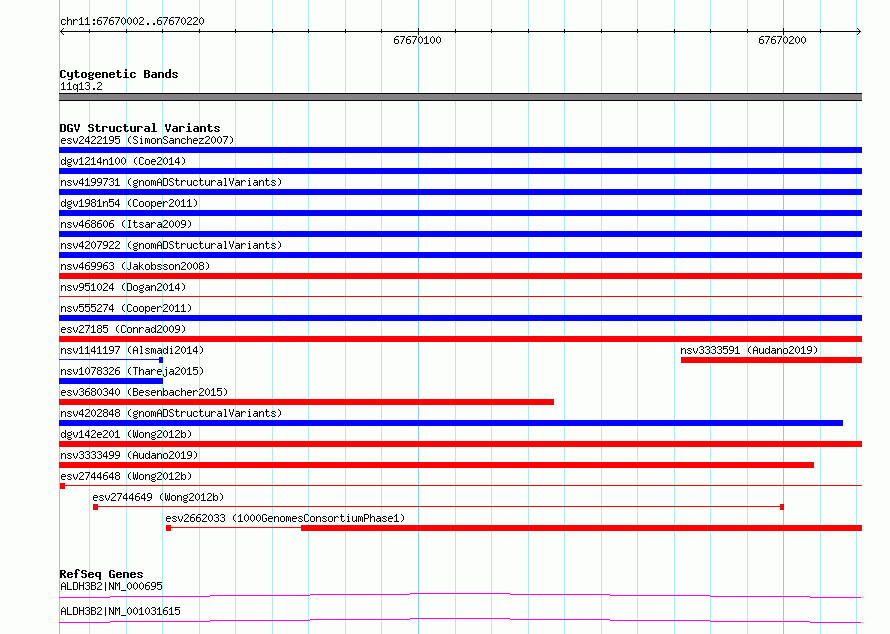Click left arrow of the coordinate ruler
Image resolution: width=890 pixels, height=634 pixels.
click(x=62, y=31)
